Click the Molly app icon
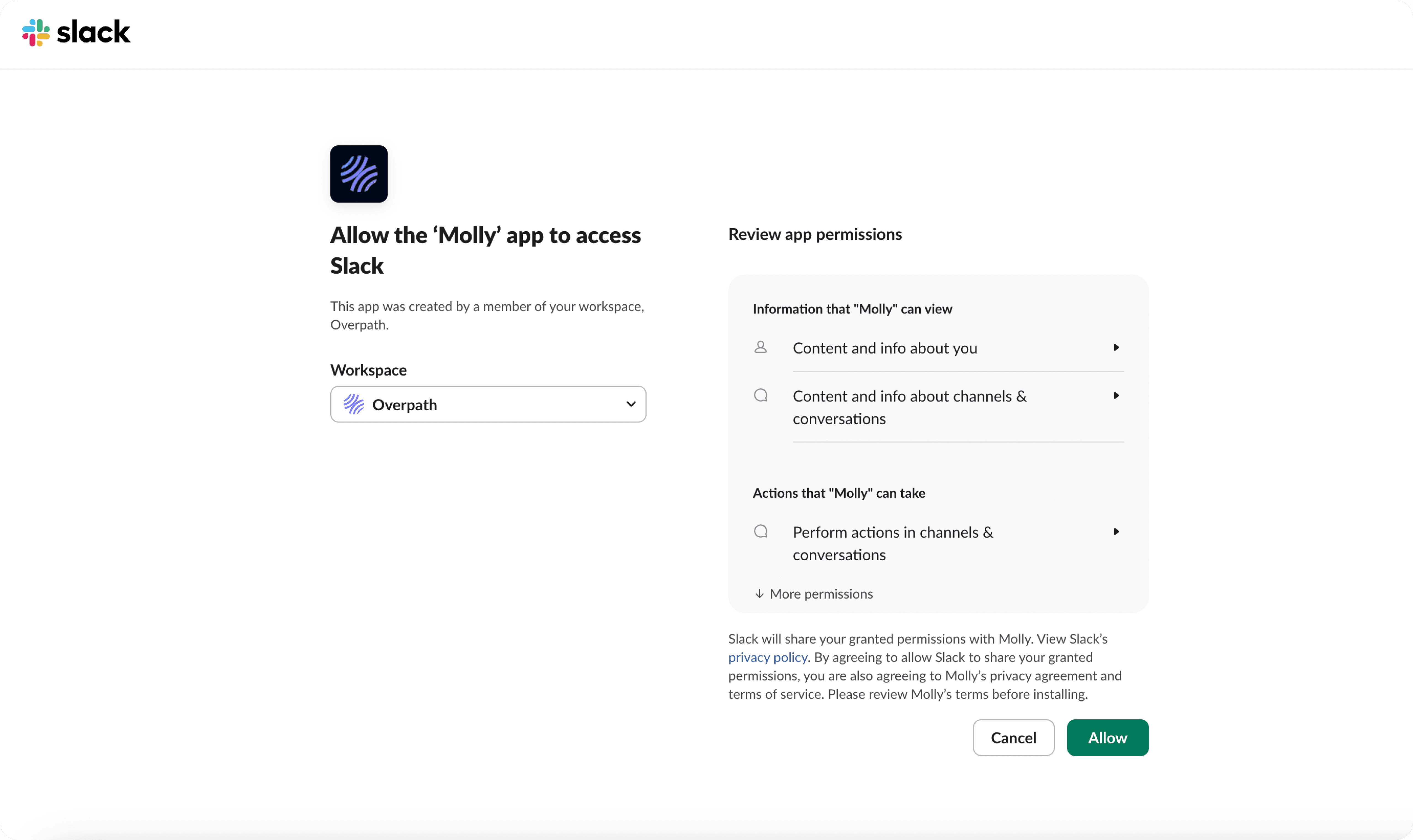 point(359,174)
